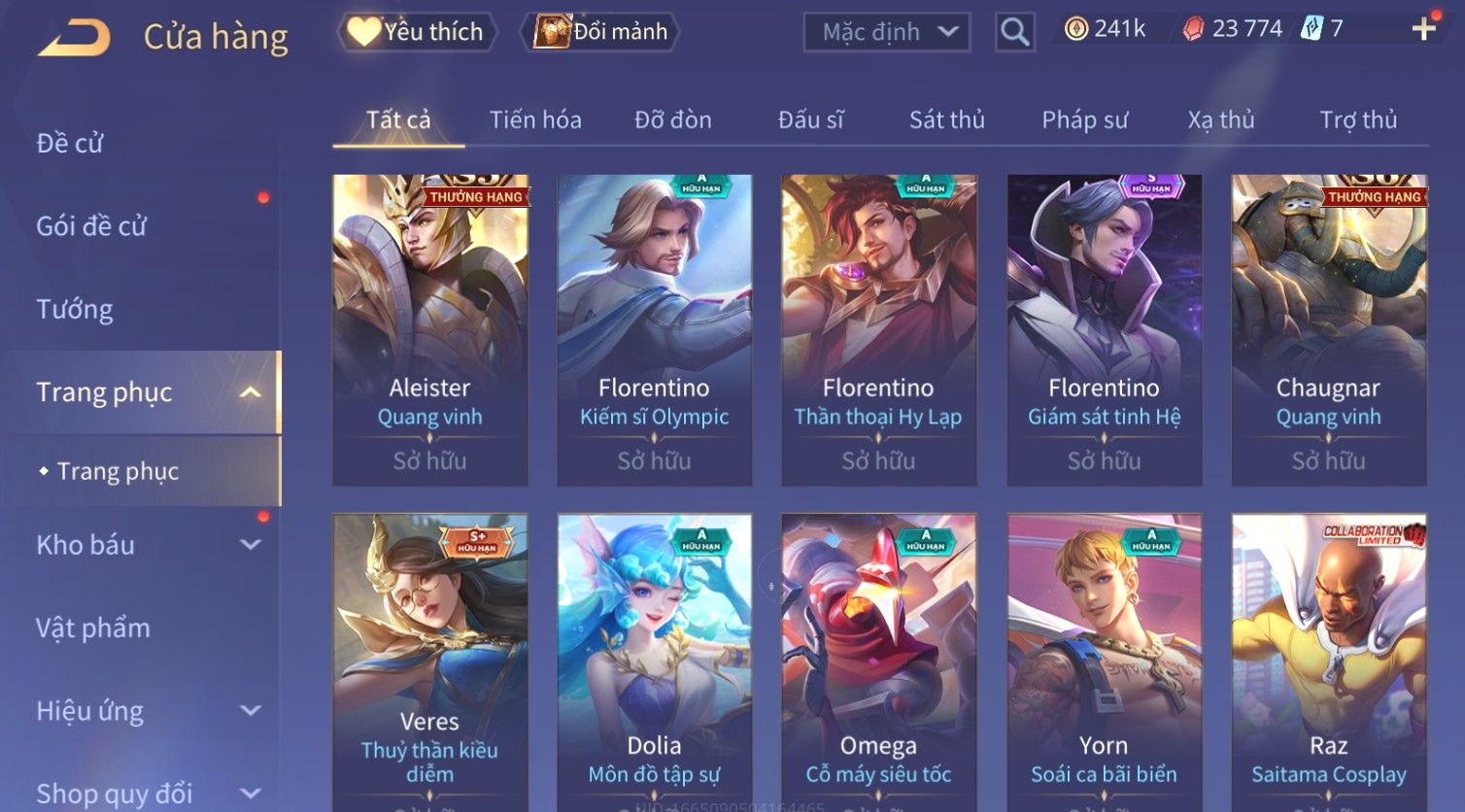Open Vật phẩm in the sidebar
This screenshot has width=1465, height=812.
click(93, 628)
